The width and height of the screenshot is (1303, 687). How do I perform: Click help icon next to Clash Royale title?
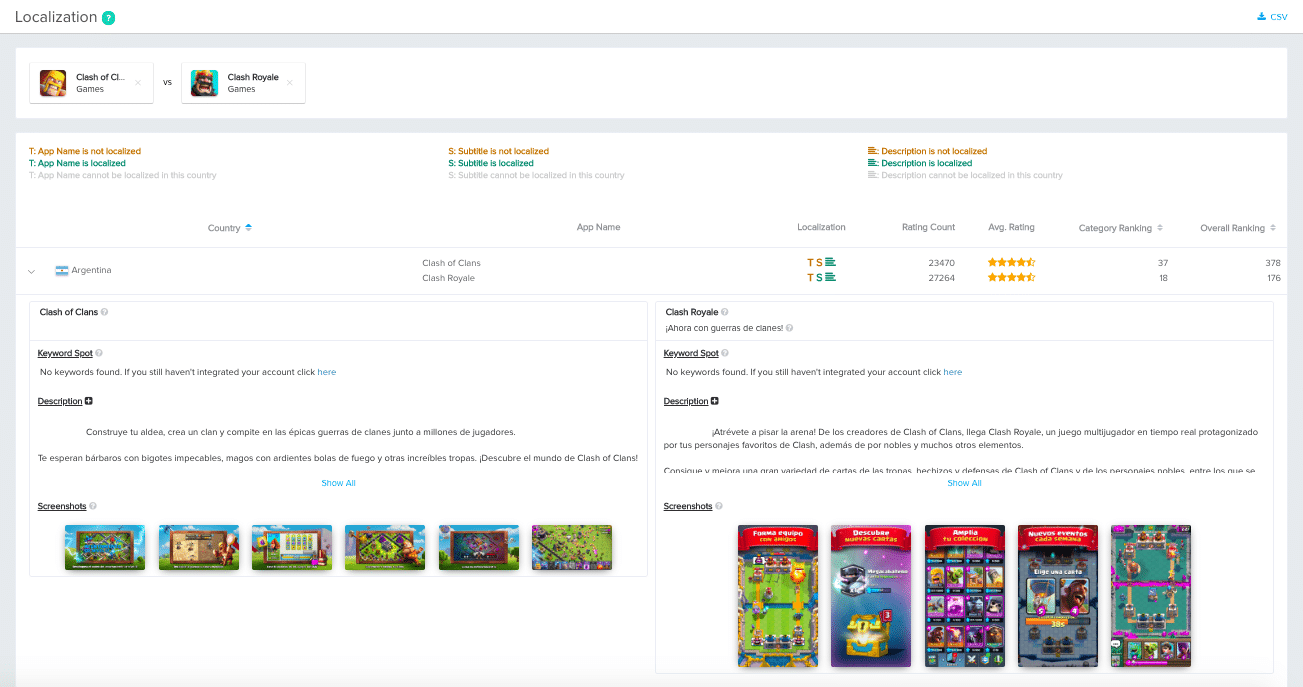[x=725, y=312]
